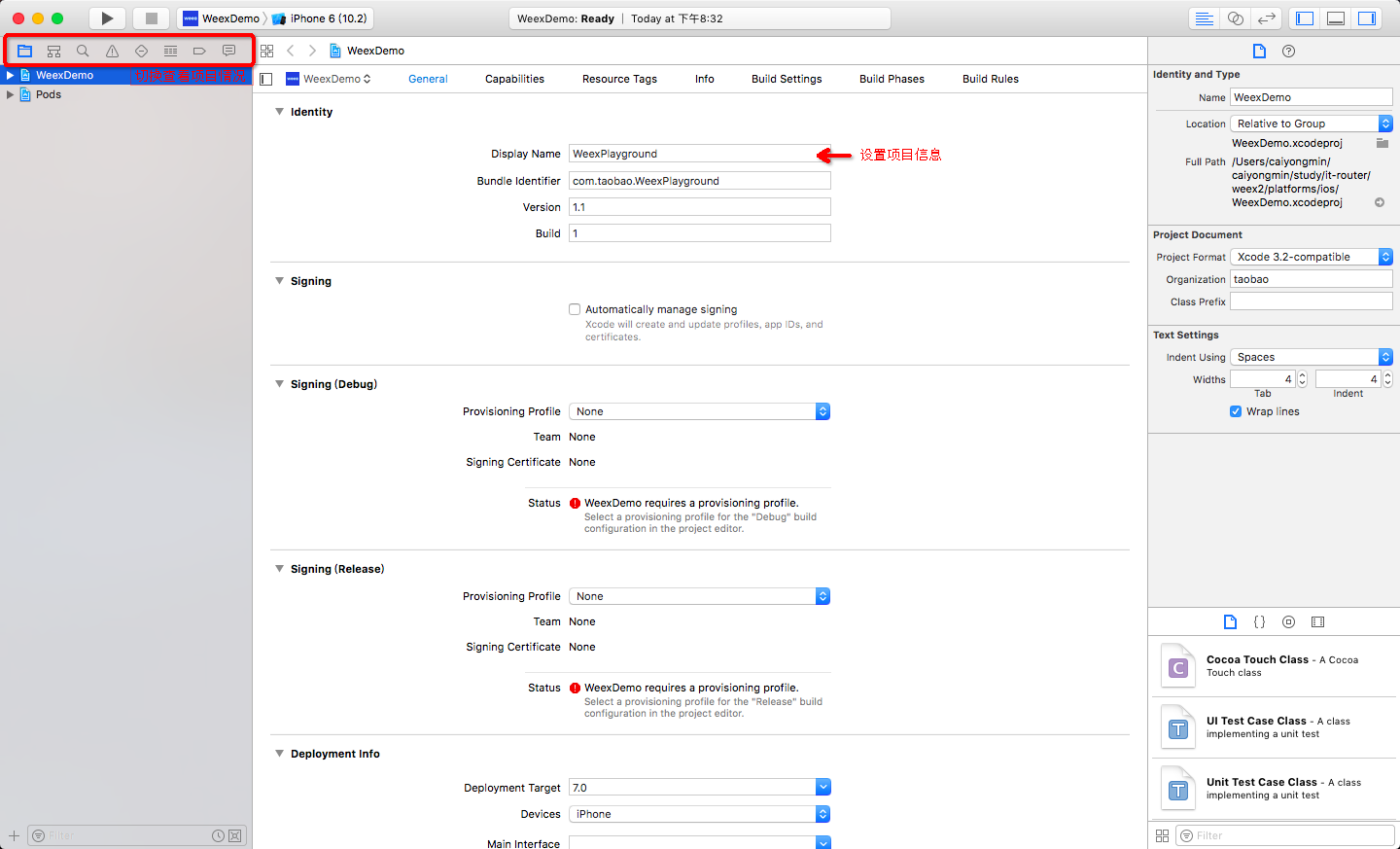
Task: Choose file location with the folder icon
Action: 1382,143
